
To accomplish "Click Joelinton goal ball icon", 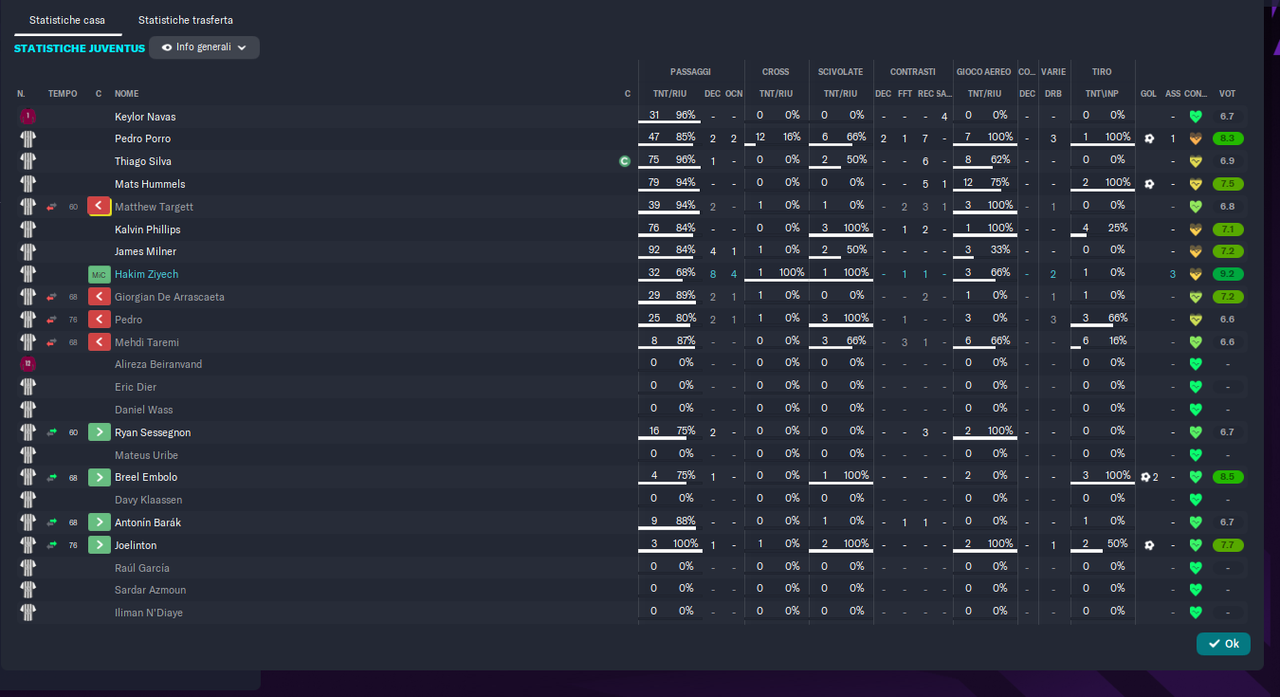I will tap(1149, 545).
